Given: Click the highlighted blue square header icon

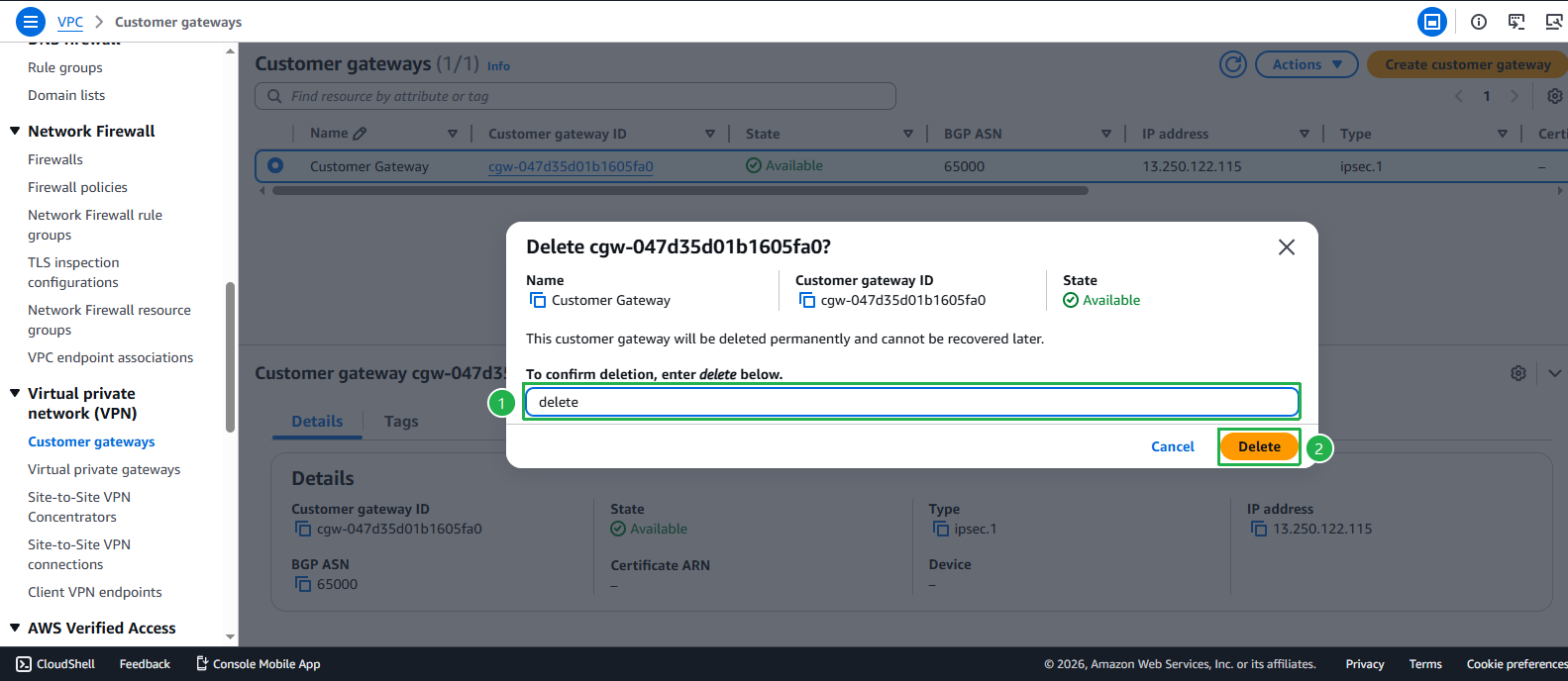Looking at the screenshot, I should tap(1431, 22).
